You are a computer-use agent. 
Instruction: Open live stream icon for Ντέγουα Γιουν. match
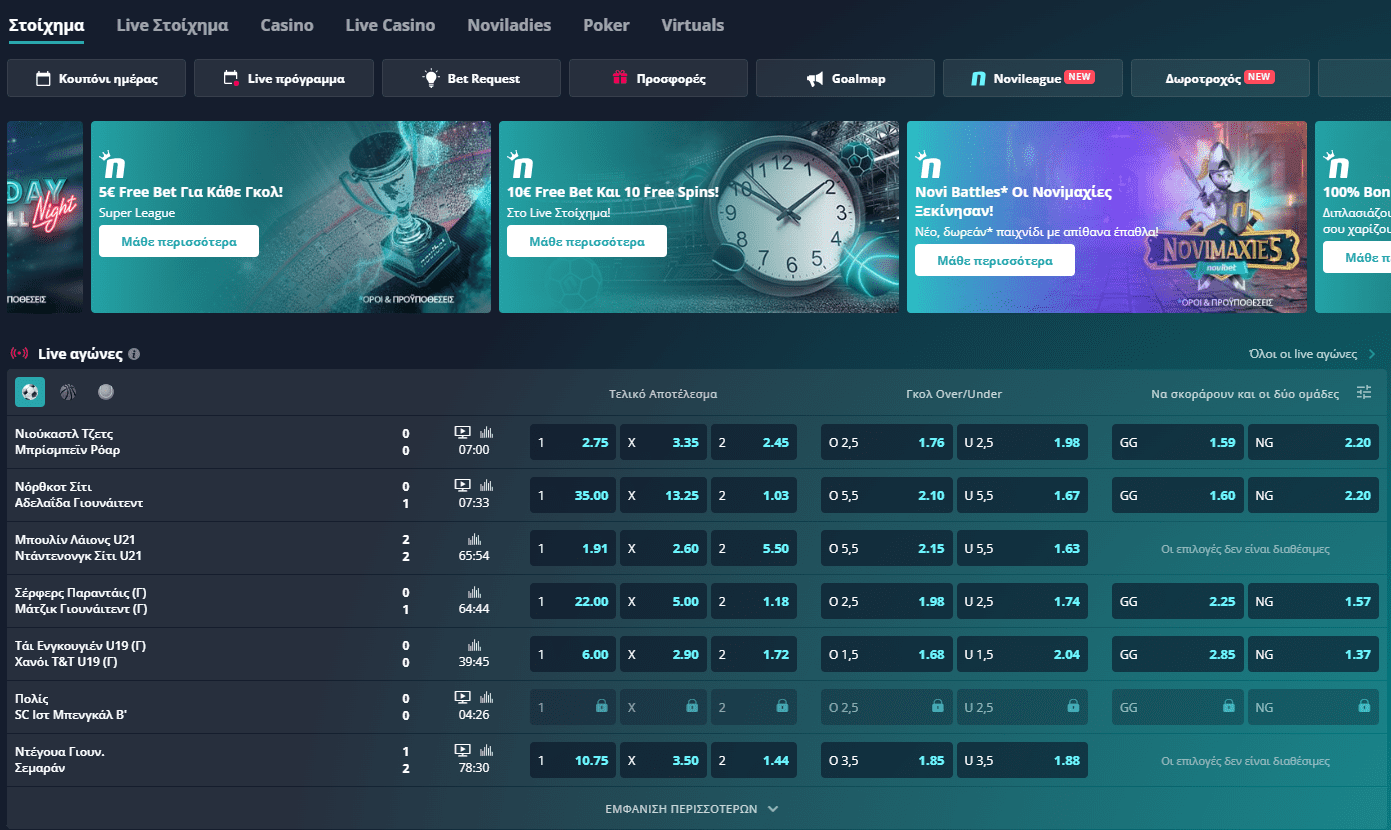(x=462, y=751)
